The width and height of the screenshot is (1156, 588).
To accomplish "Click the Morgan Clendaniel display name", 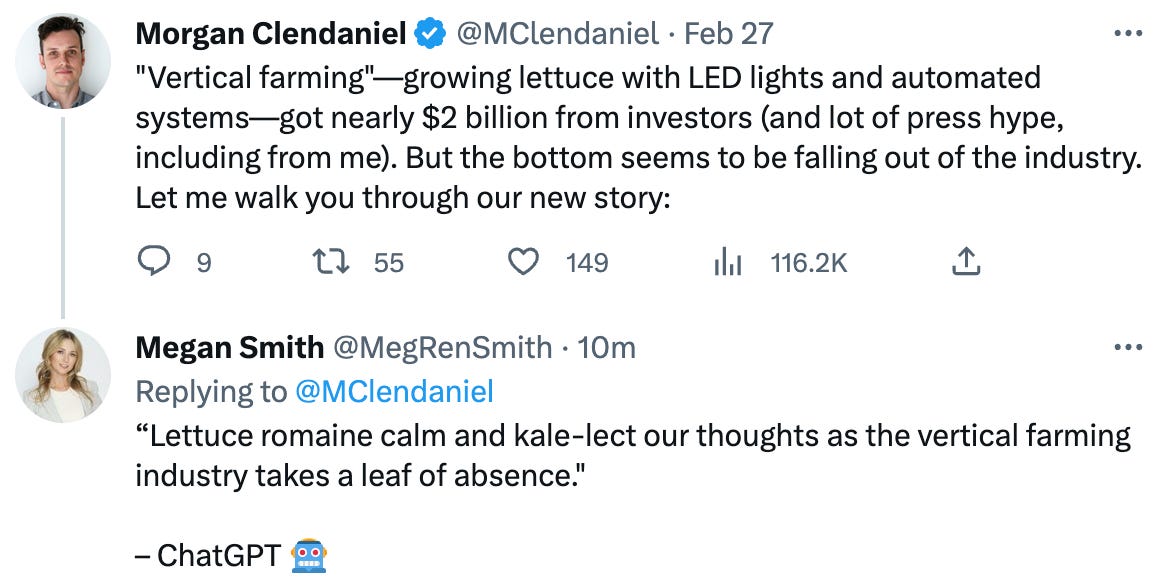I will (271, 34).
